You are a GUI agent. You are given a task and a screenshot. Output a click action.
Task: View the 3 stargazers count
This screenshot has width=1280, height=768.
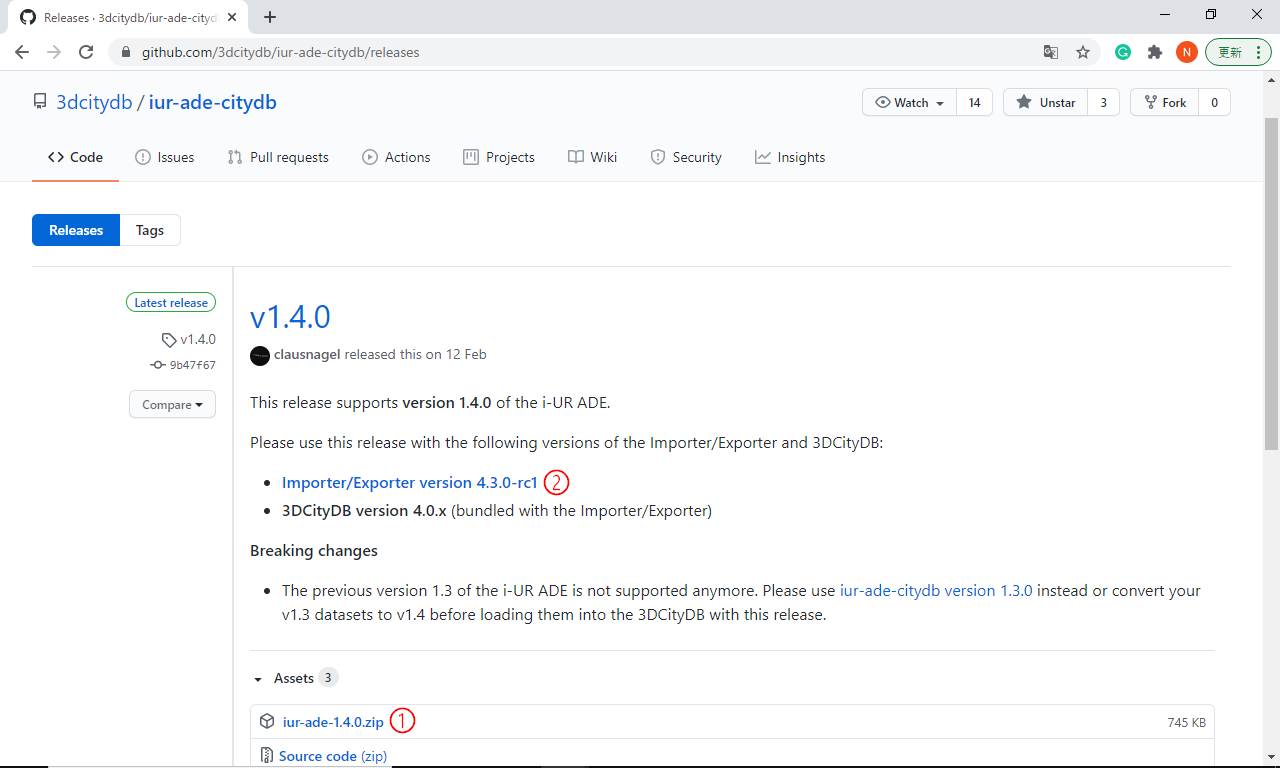[1103, 102]
